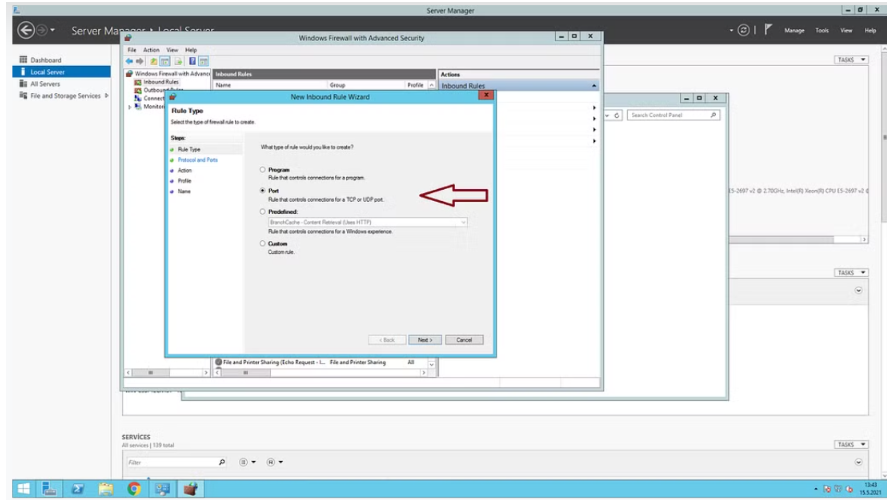
Task: Click the Name column header
Action: [x=270, y=85]
